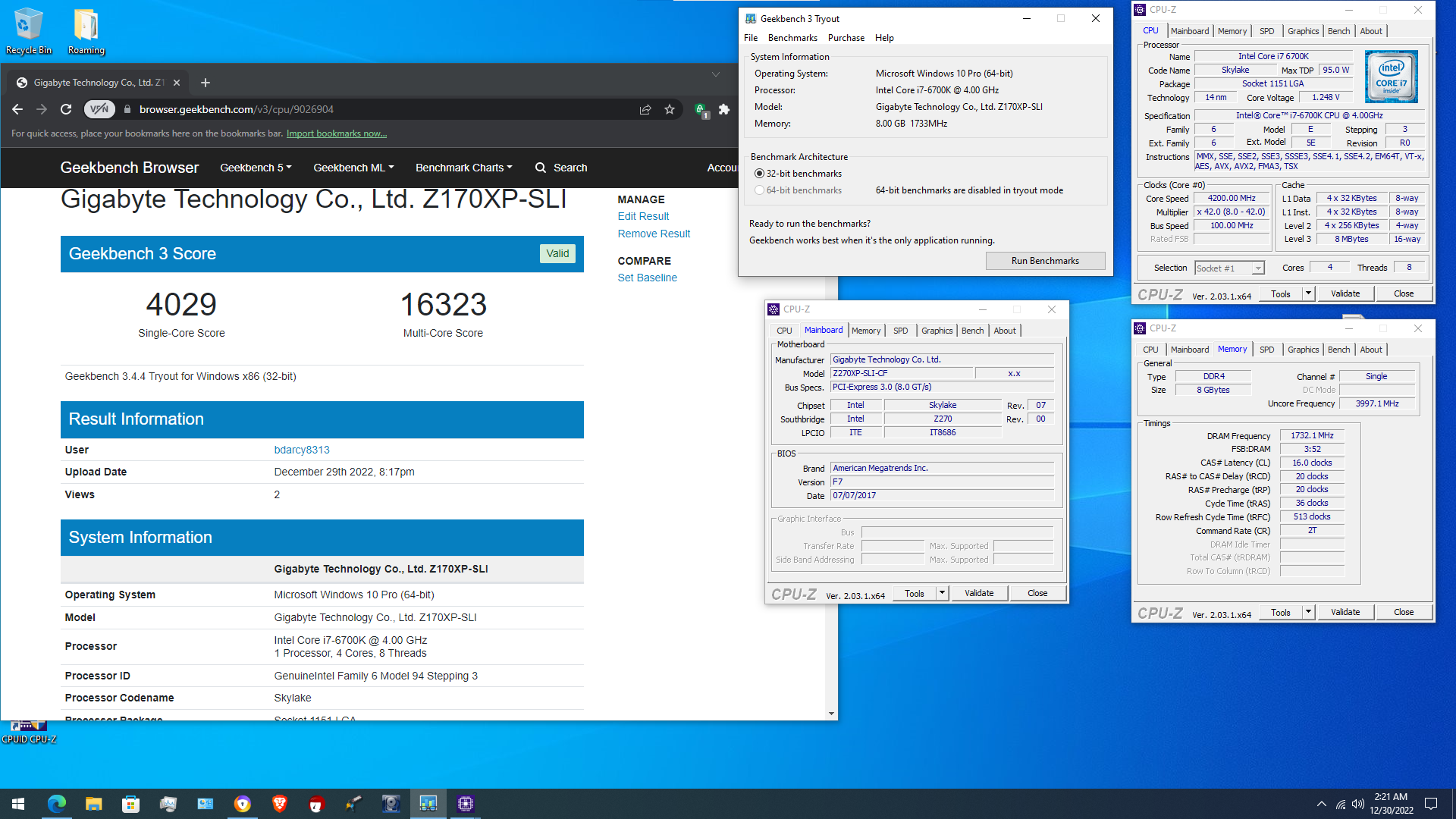Go forward in the browser
1456x819 pixels.
pos(42,109)
